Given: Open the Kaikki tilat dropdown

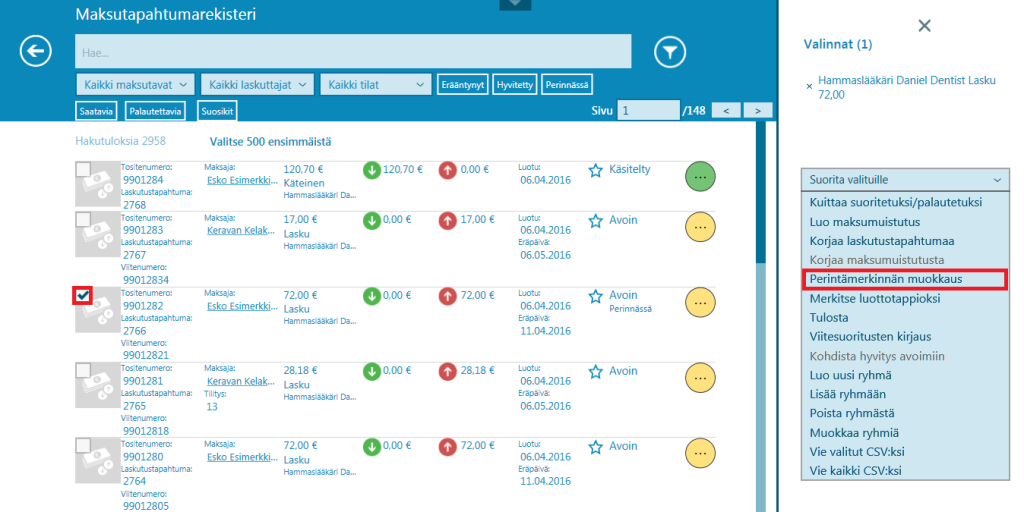Looking at the screenshot, I should click(x=375, y=85).
